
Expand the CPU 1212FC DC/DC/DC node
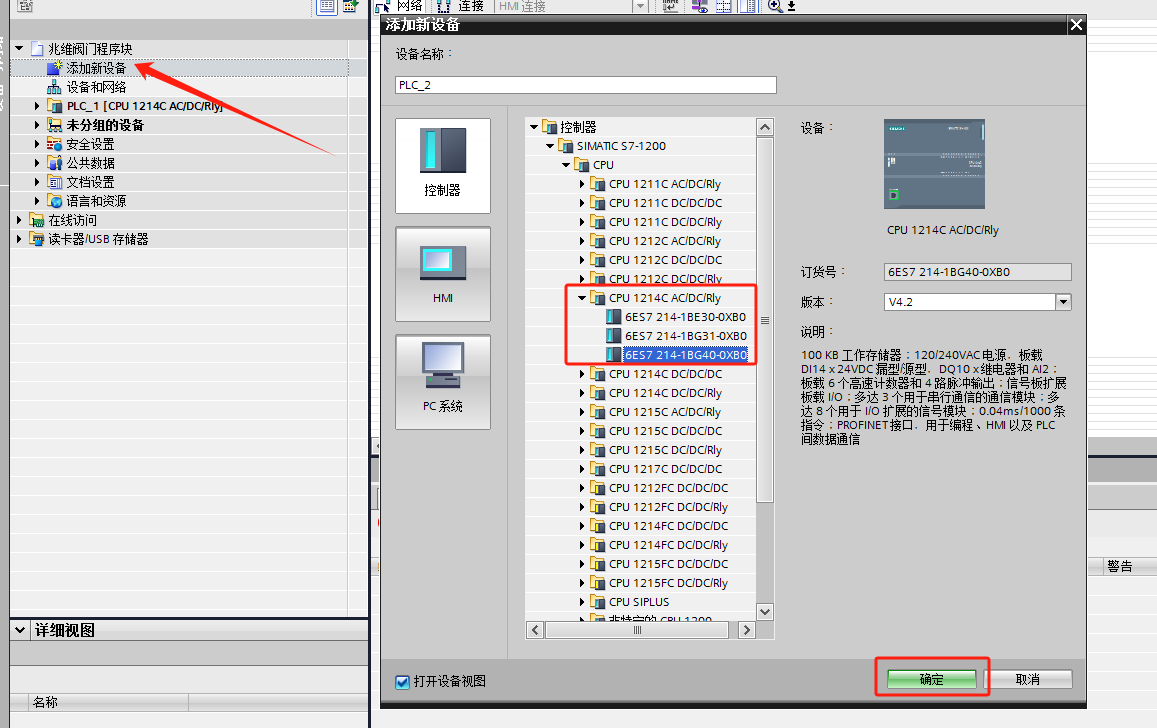[x=581, y=488]
